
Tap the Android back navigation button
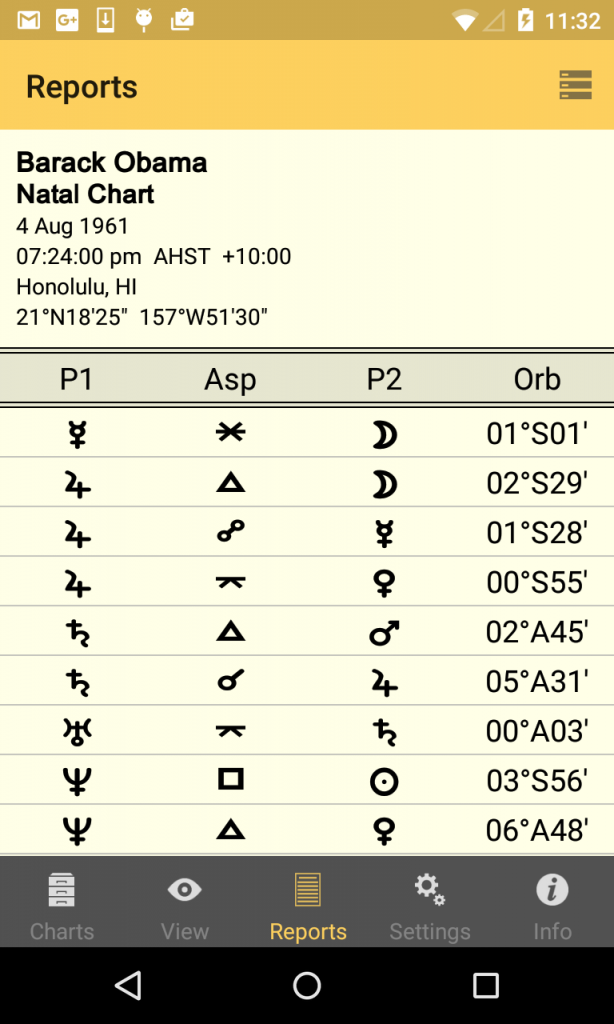(x=128, y=985)
